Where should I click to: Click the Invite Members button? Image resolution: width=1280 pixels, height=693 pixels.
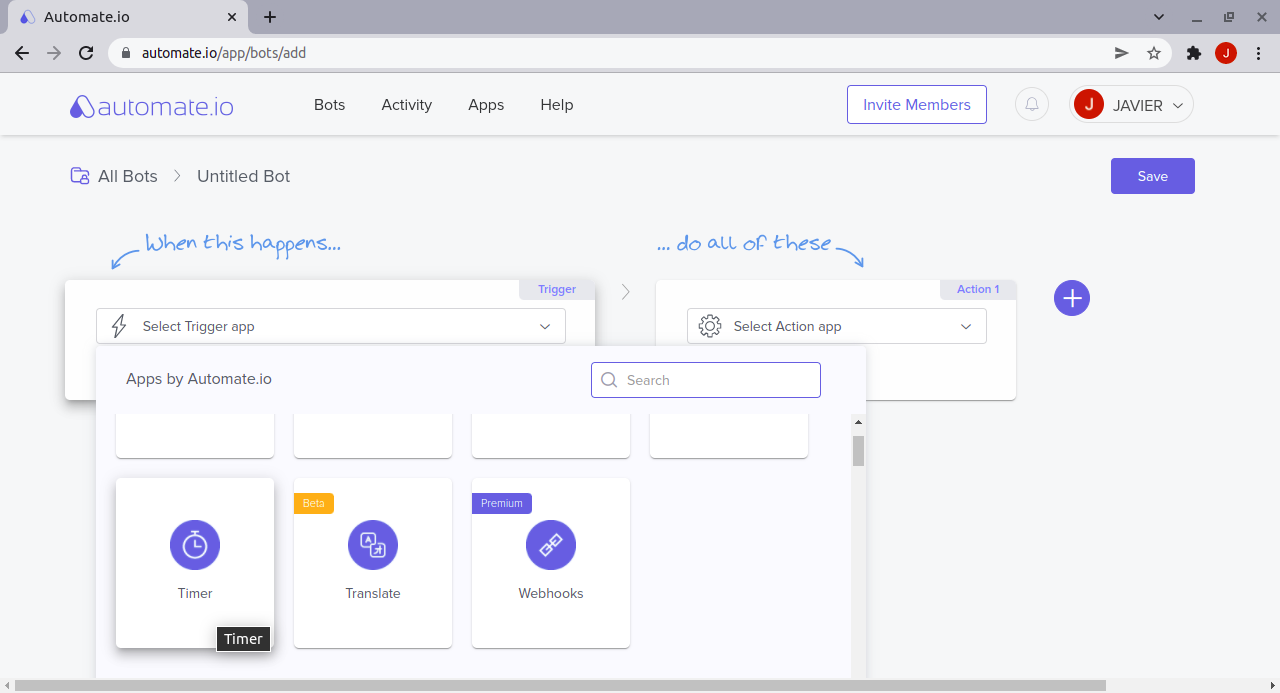tap(917, 105)
